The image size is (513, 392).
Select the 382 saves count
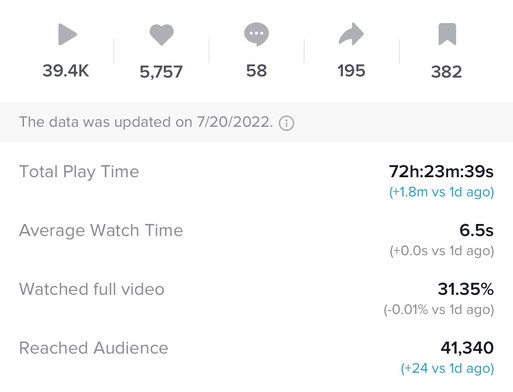tap(447, 72)
